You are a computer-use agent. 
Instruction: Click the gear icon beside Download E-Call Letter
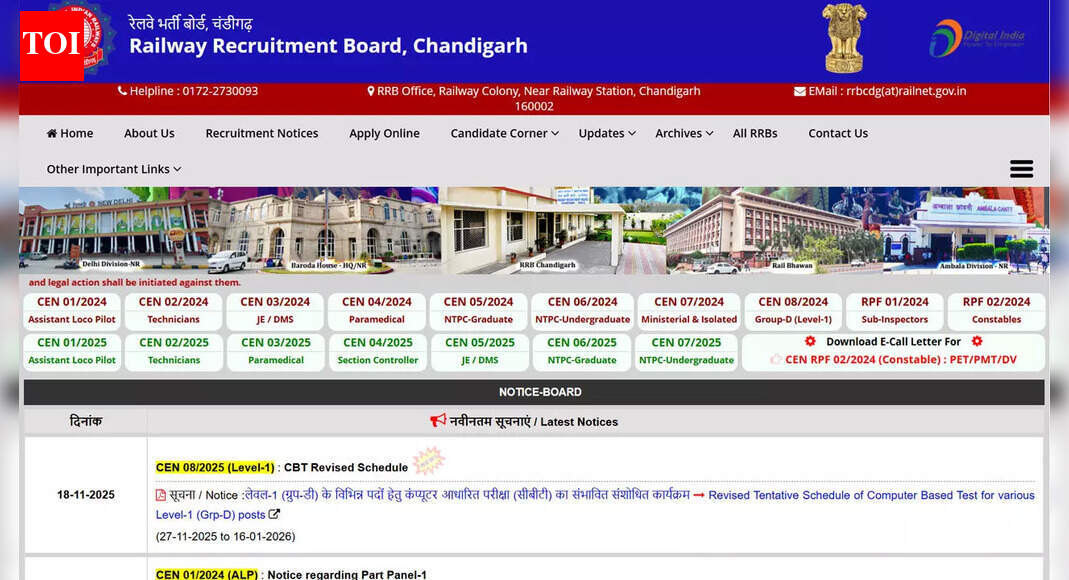click(x=811, y=341)
